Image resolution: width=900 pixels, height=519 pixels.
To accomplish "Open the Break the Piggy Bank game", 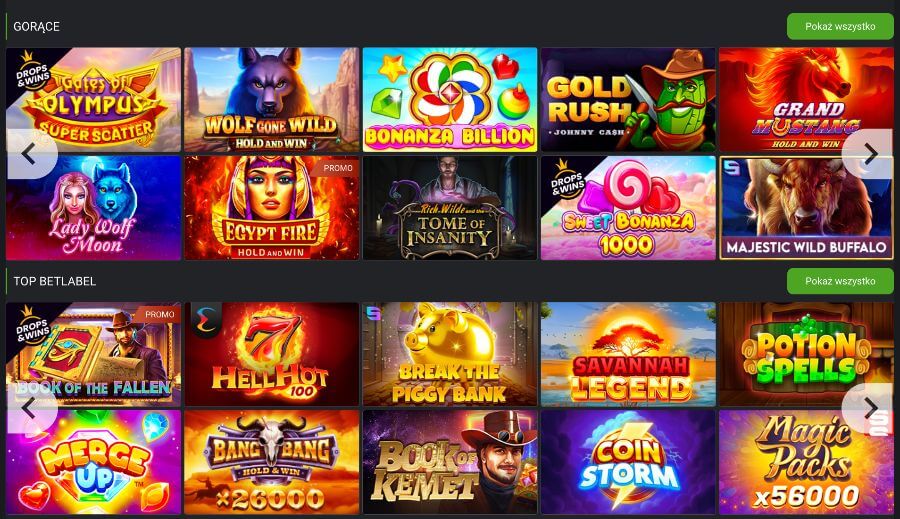I will [x=450, y=354].
